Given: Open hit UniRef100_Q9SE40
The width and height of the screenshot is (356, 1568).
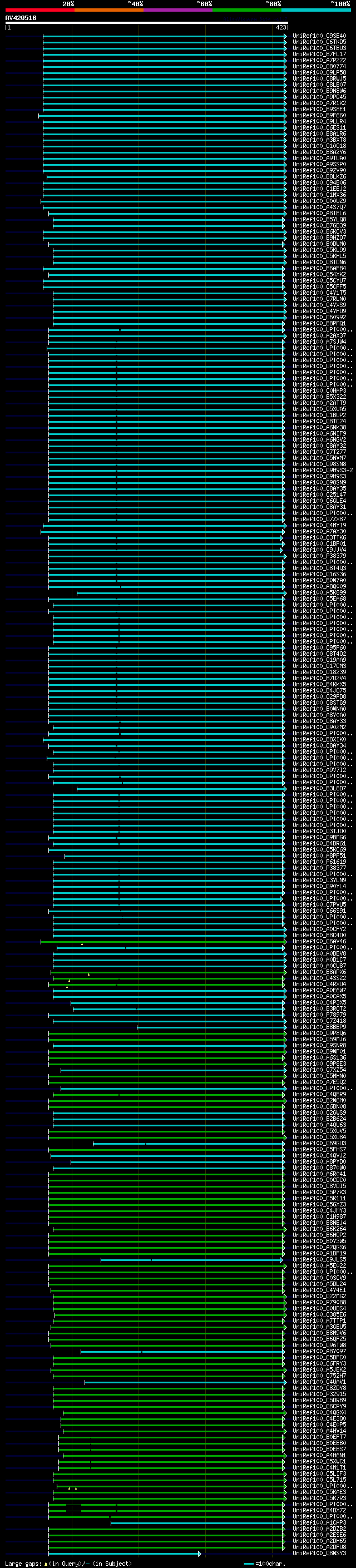Looking at the screenshot, I should tap(319, 36).
